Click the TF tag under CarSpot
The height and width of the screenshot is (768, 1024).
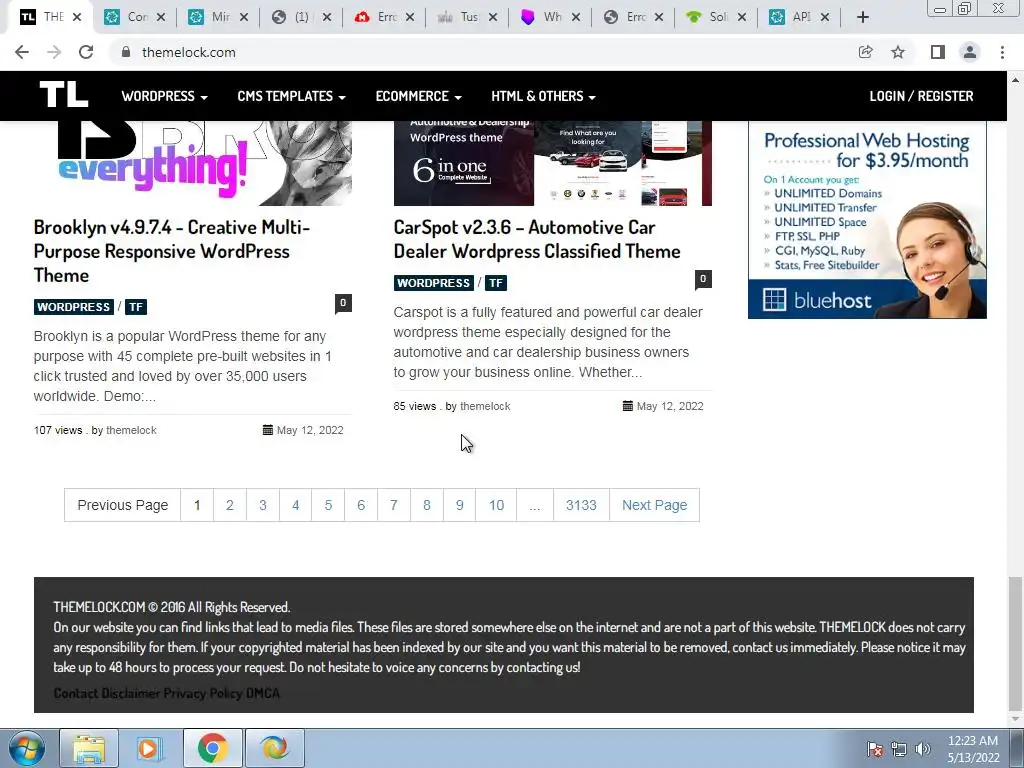click(x=496, y=283)
